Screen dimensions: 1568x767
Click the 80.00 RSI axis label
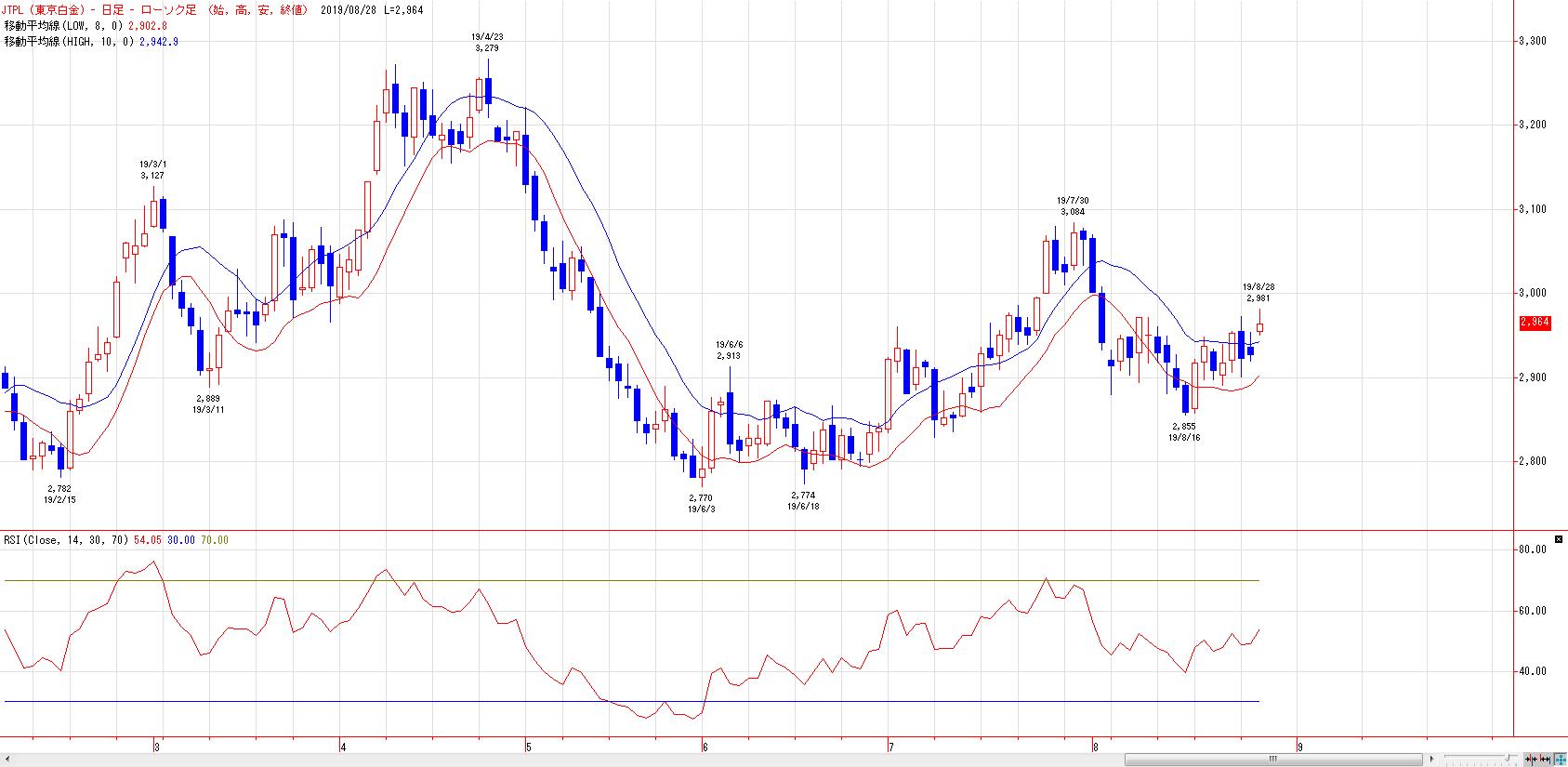pos(1533,549)
